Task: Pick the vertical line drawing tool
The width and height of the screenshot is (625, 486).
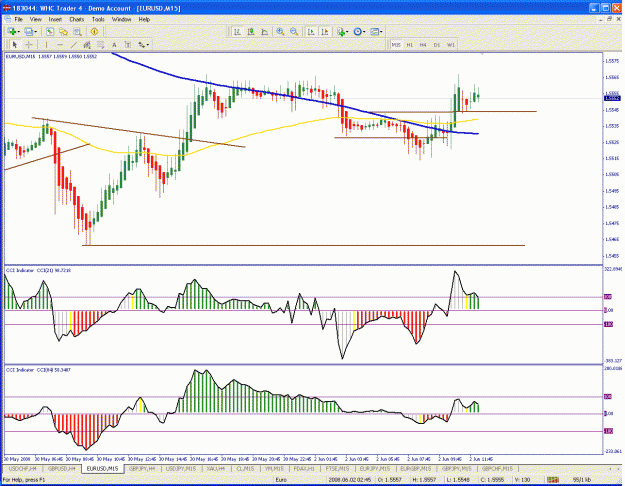Action: click(x=46, y=45)
